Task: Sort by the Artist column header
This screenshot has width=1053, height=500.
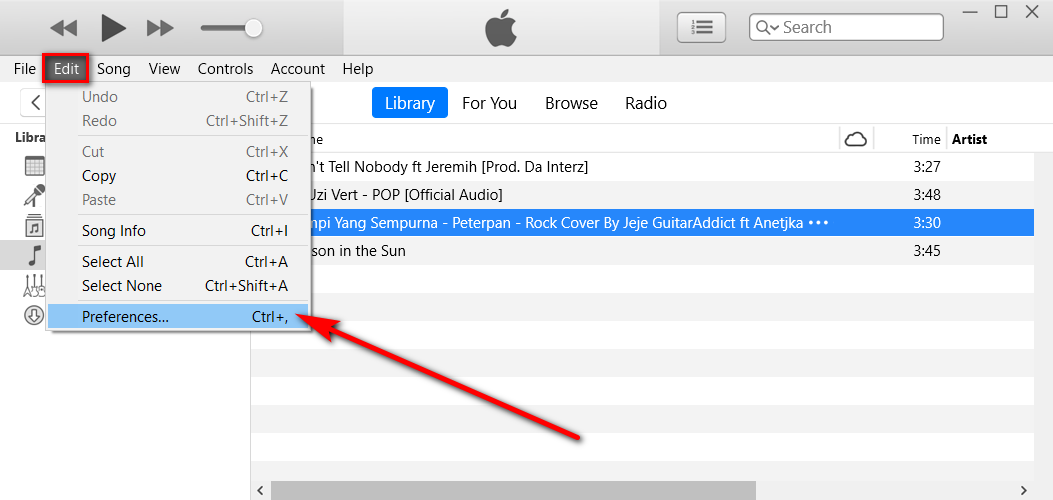Action: [969, 140]
